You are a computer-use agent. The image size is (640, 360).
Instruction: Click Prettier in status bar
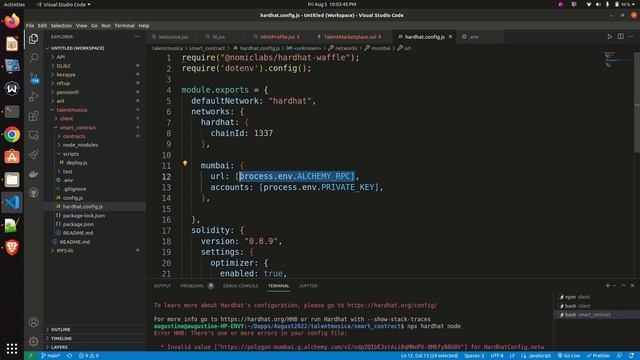tap(598, 356)
